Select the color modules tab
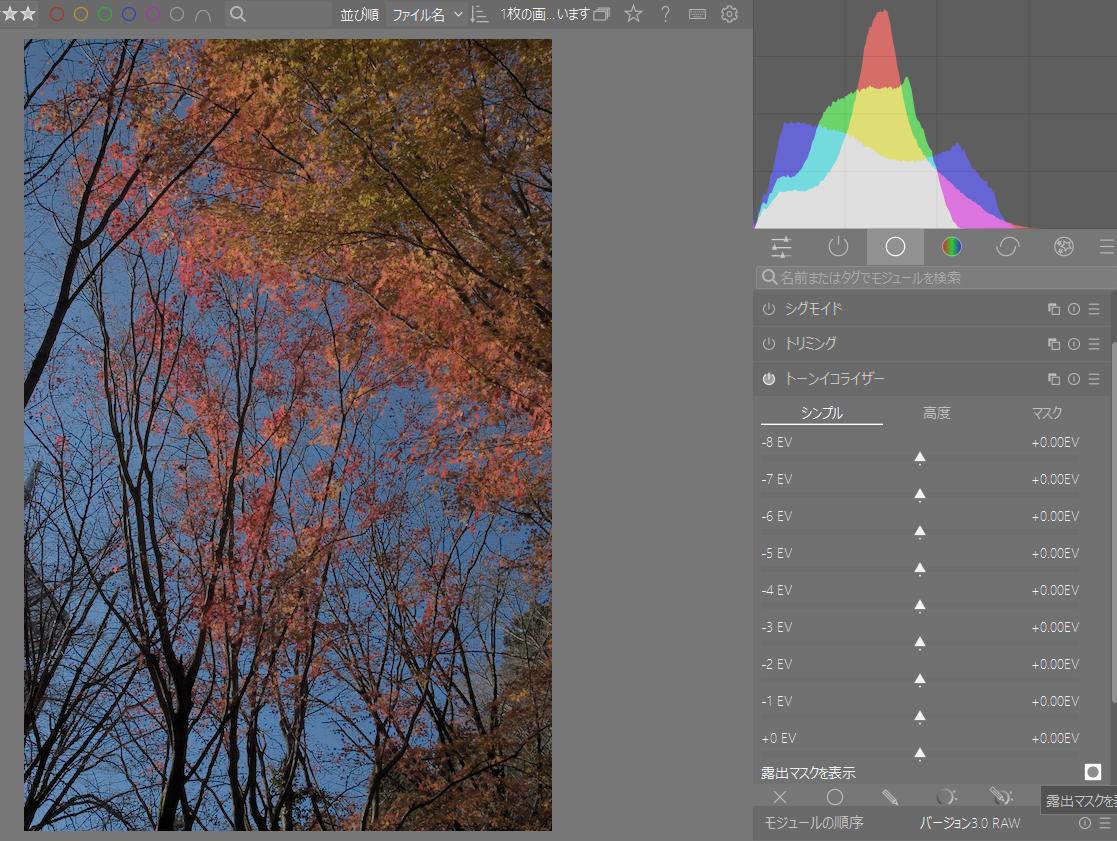This screenshot has height=841, width=1117. pos(952,247)
